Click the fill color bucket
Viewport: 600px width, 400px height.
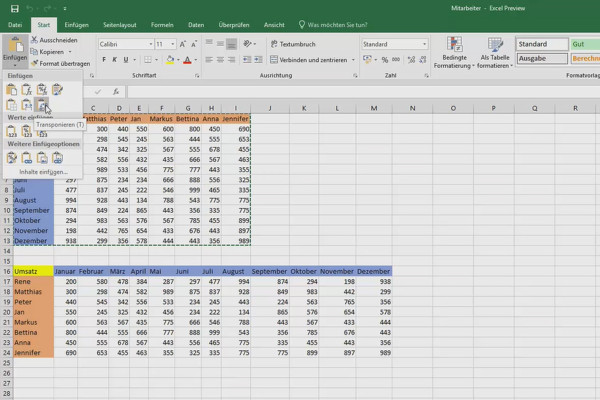click(x=170, y=60)
